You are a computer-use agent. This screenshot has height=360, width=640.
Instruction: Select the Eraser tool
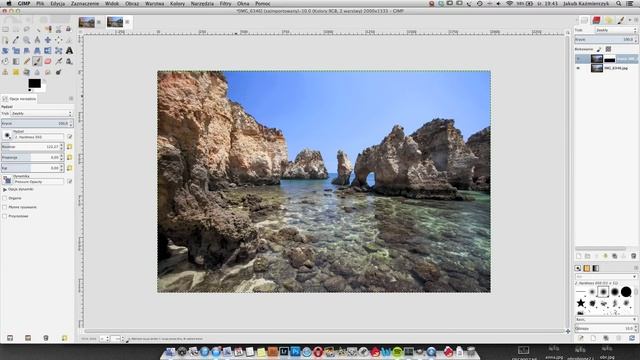[48, 61]
